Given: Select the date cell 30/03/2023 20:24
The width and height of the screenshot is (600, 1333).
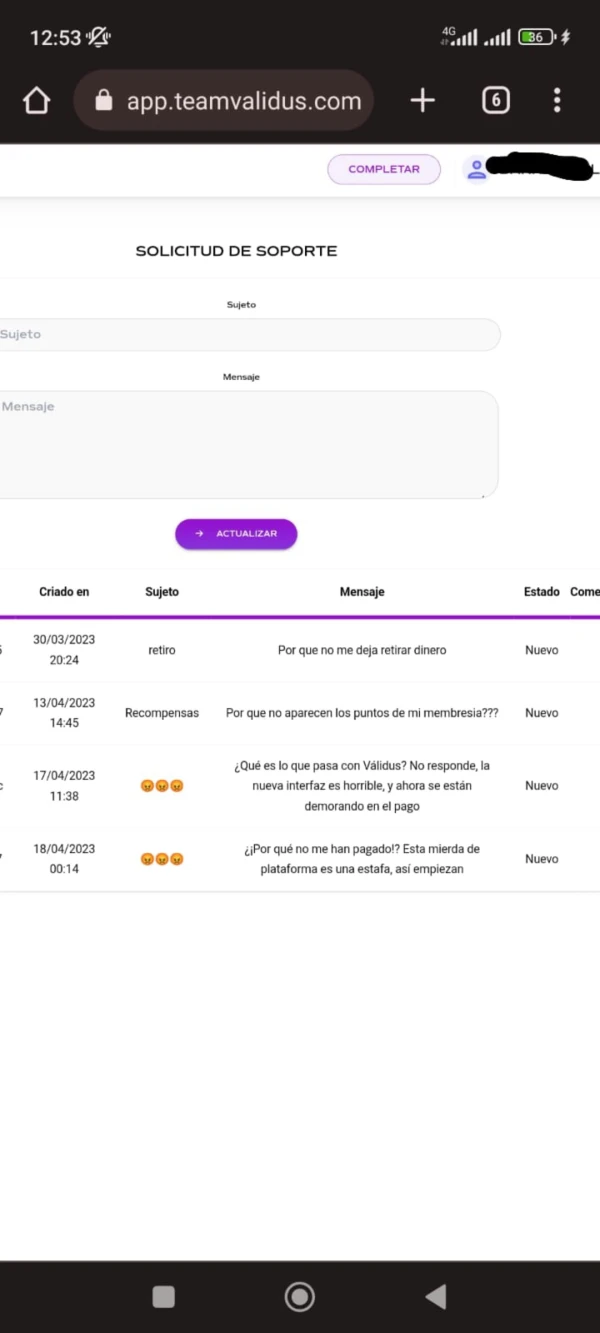Looking at the screenshot, I should [x=64, y=650].
